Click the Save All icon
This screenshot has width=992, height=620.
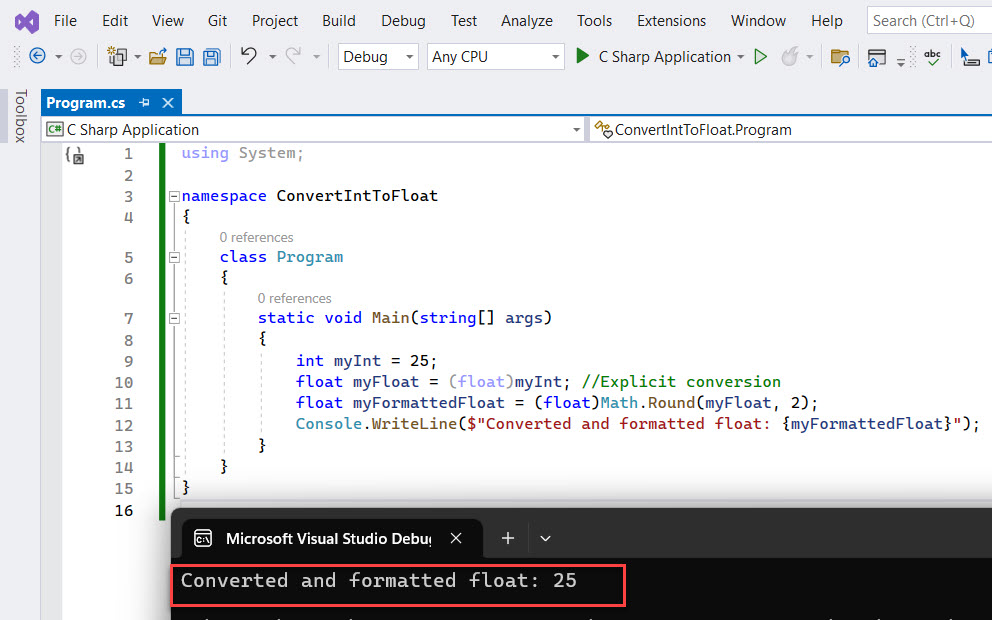211,57
